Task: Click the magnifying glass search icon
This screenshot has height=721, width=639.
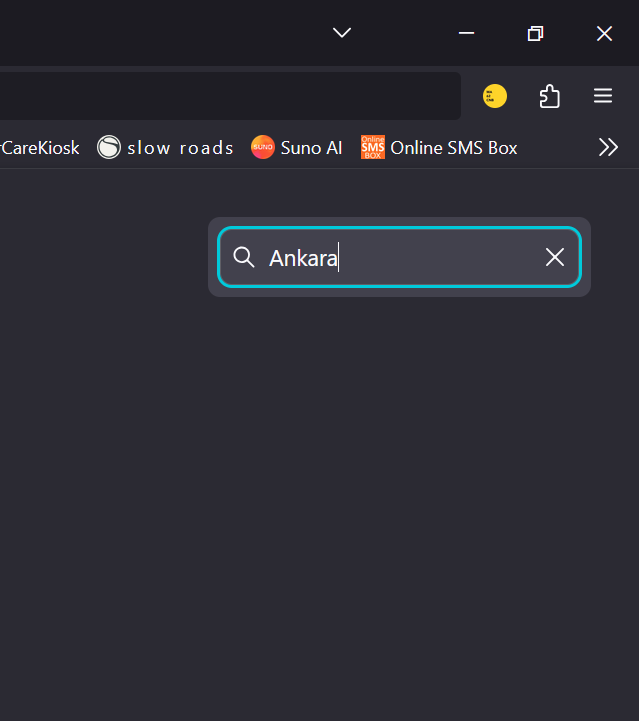Action: pyautogui.click(x=244, y=257)
